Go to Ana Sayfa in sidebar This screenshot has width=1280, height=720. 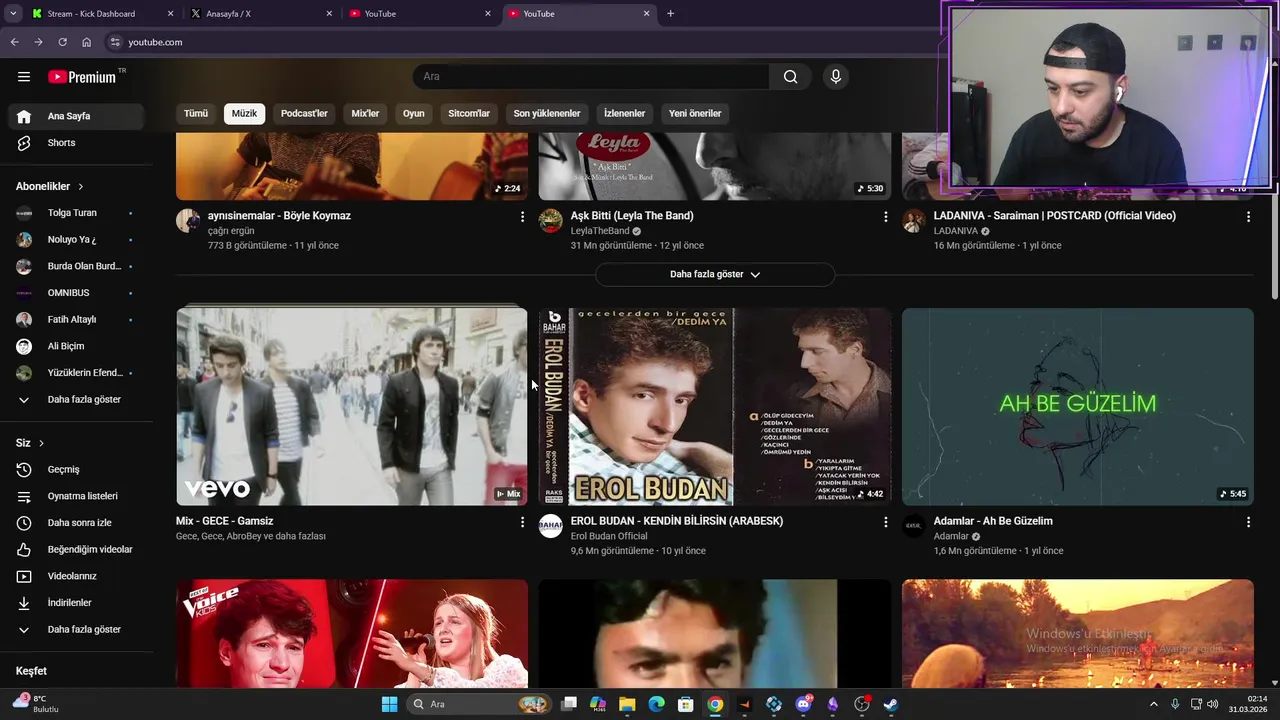[76, 116]
